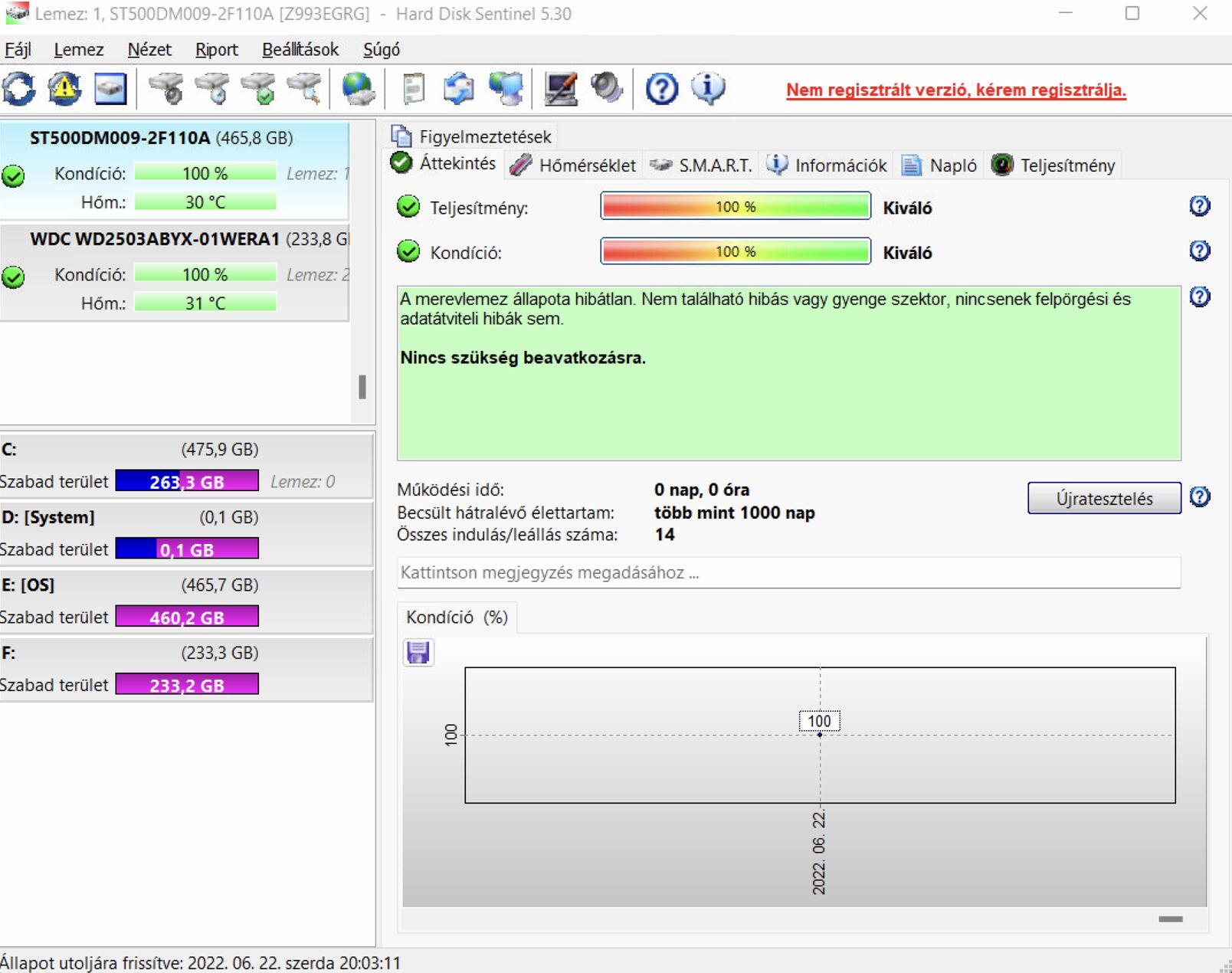The width and height of the screenshot is (1232, 973).
Task: Click the globe with disk toolbar icon
Action: point(358,89)
